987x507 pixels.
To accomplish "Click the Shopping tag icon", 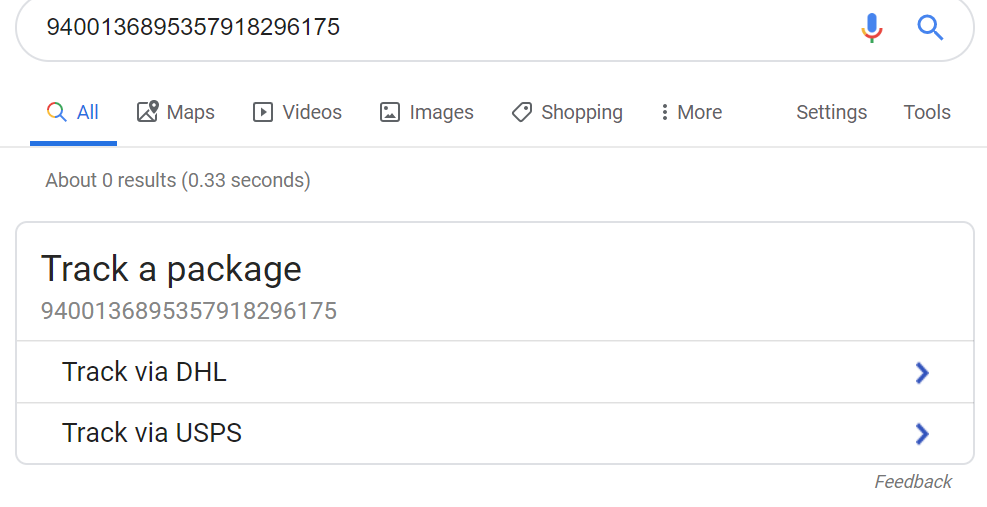I will [x=522, y=112].
